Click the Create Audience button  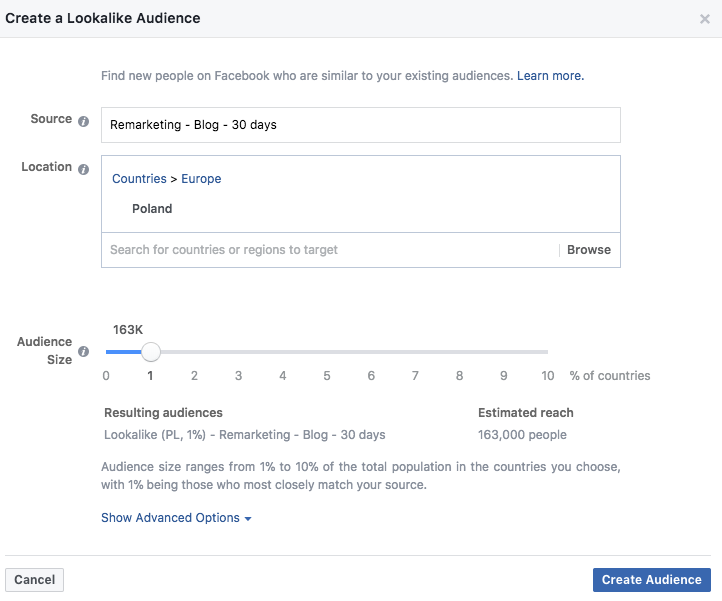click(651, 580)
